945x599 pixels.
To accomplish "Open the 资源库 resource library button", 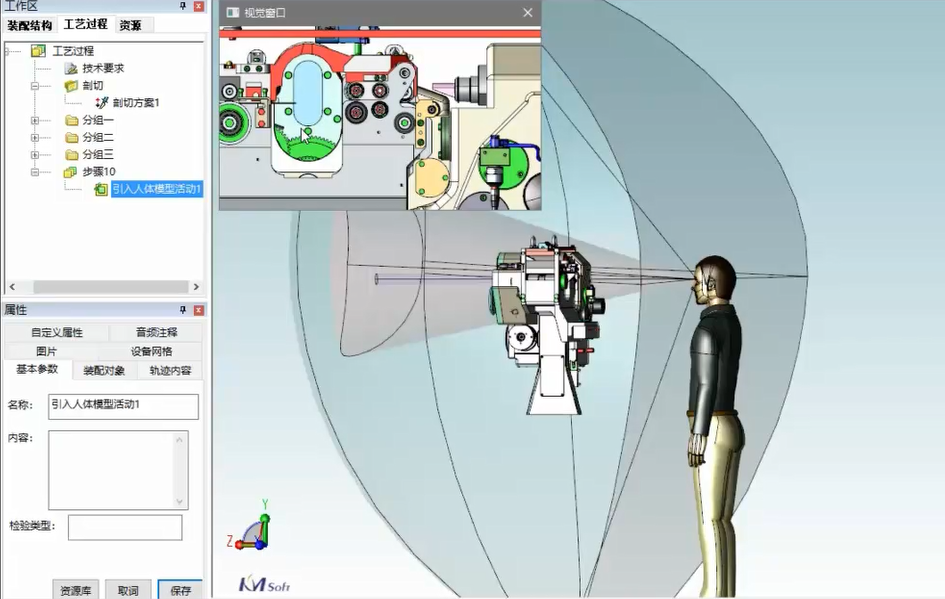I will coord(76,590).
